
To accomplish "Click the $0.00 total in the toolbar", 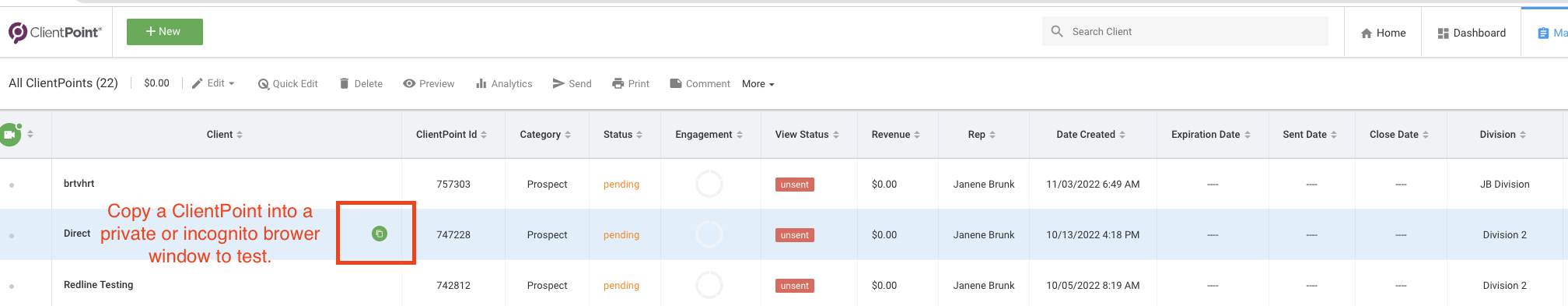I will click(x=156, y=83).
